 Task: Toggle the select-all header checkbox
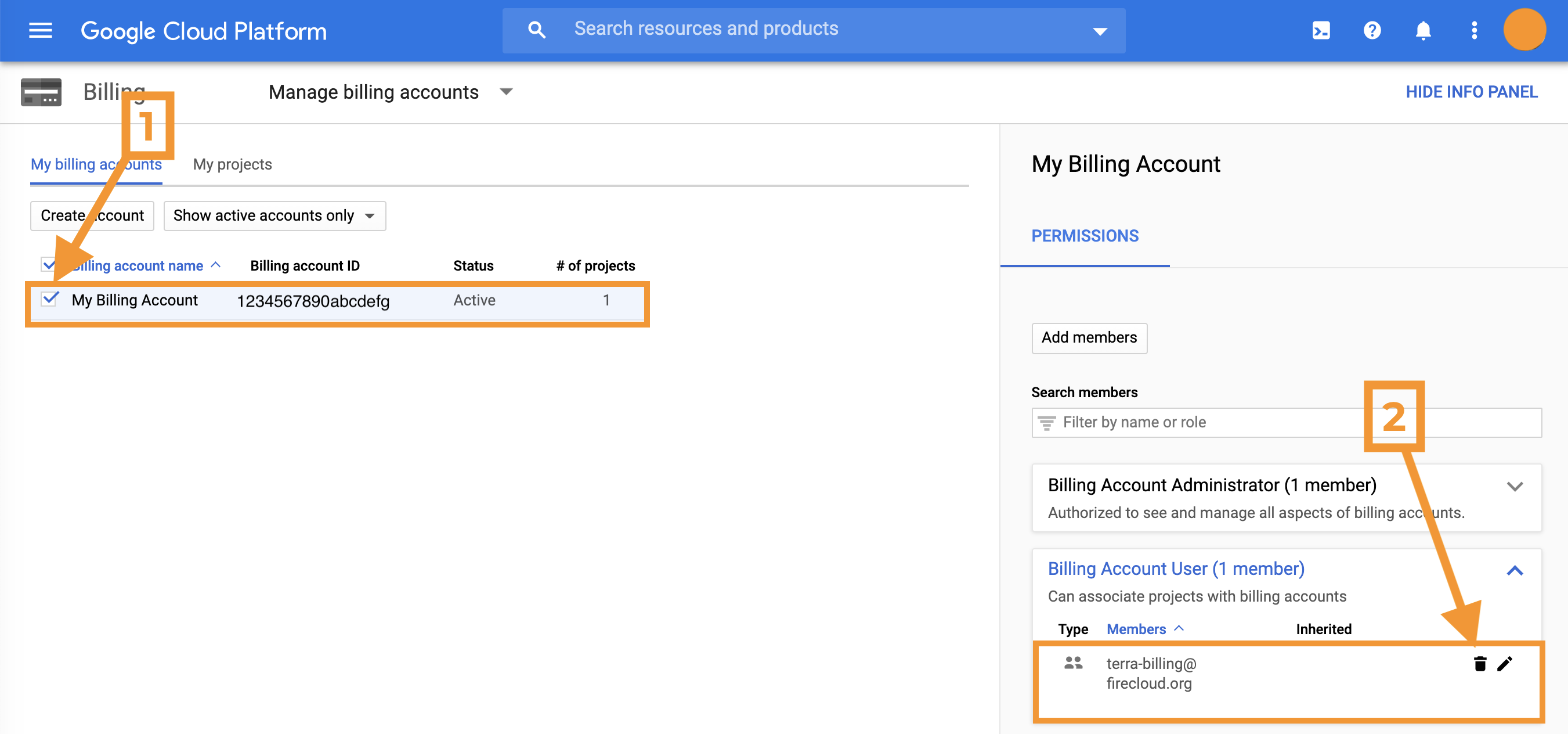tap(48, 264)
